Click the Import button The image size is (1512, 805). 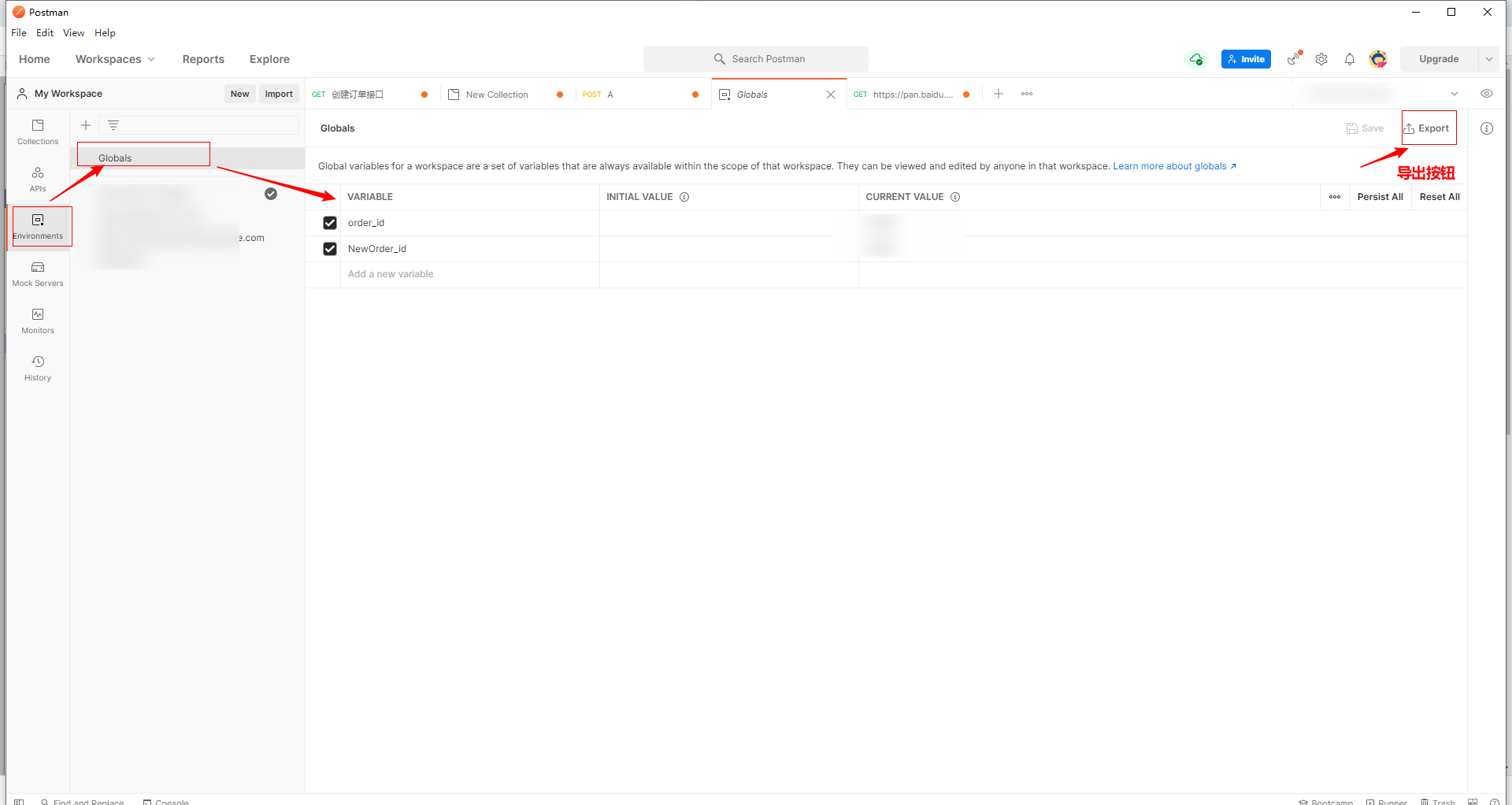point(279,94)
